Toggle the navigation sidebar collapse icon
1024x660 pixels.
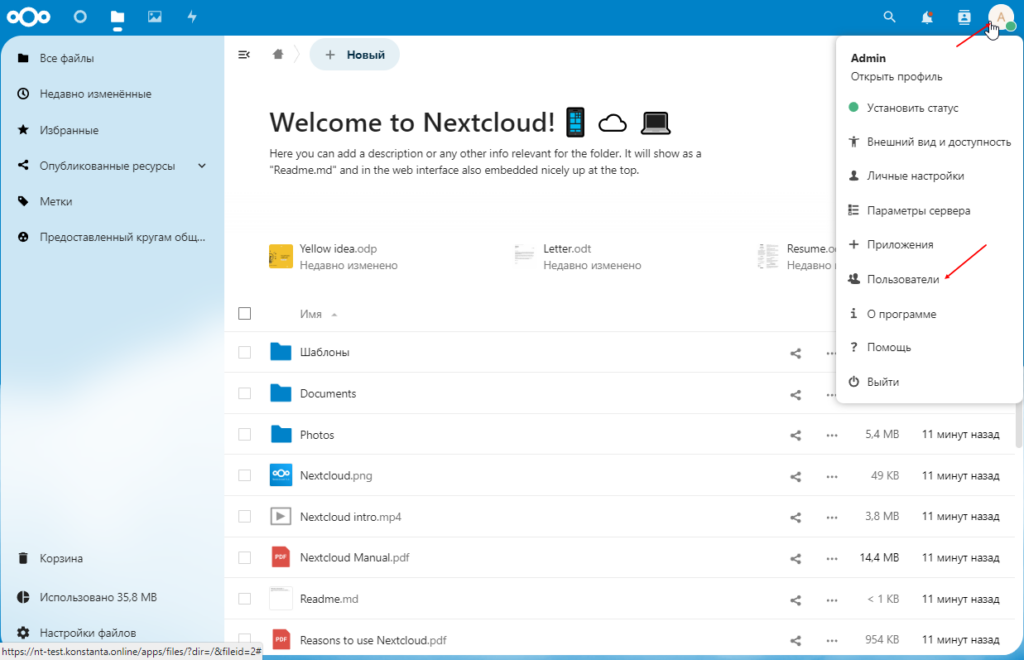point(244,55)
